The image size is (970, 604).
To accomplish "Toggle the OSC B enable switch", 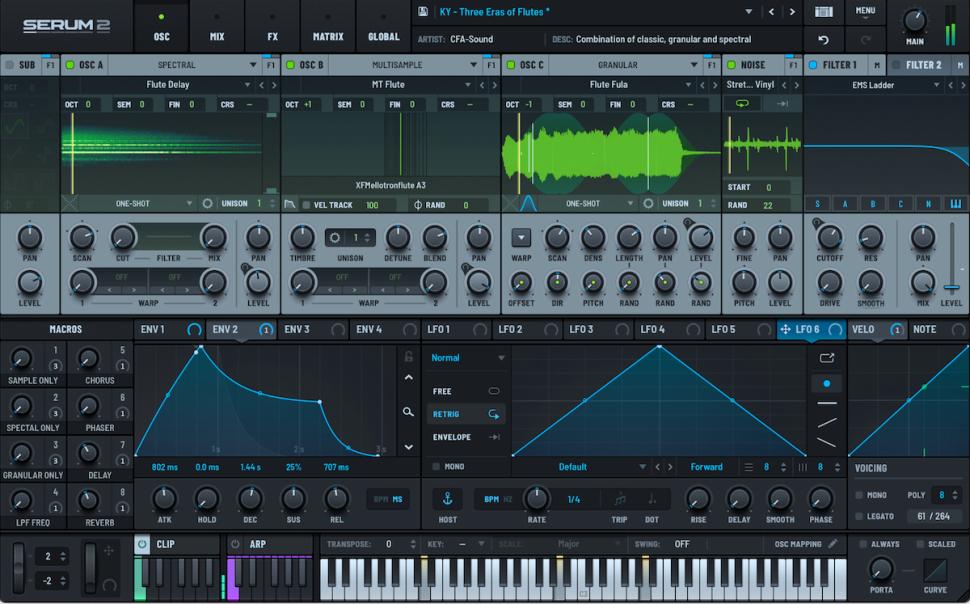I will (x=292, y=65).
